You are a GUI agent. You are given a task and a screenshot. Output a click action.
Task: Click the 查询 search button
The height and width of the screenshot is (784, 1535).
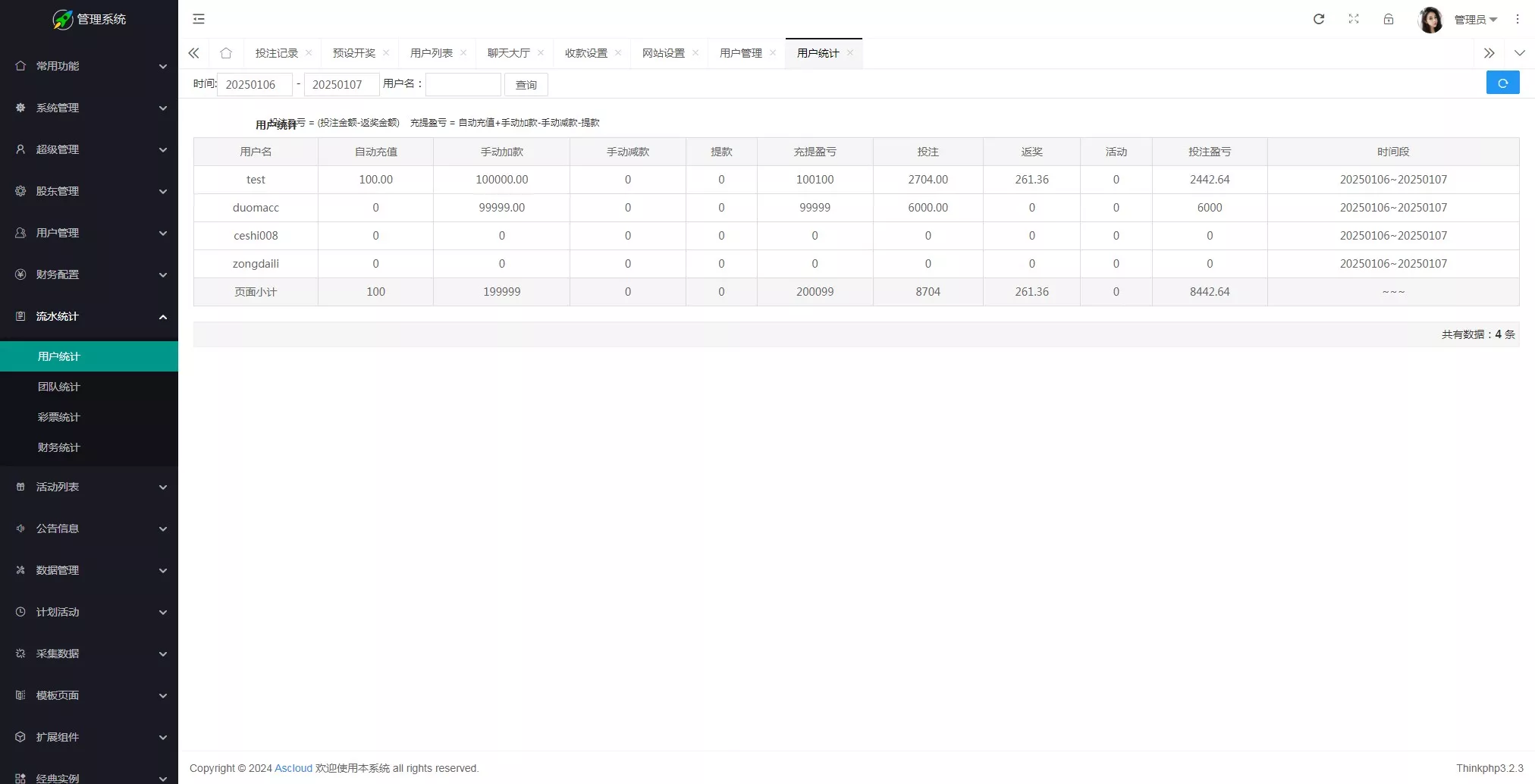[526, 85]
